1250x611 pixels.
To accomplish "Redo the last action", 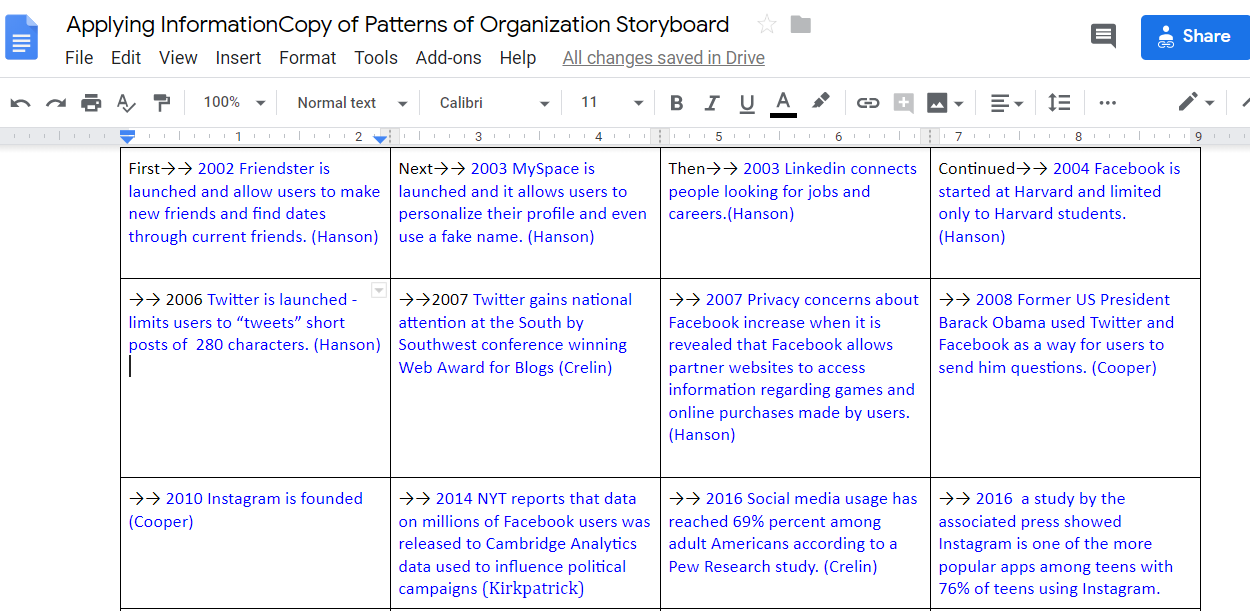I will coord(56,102).
